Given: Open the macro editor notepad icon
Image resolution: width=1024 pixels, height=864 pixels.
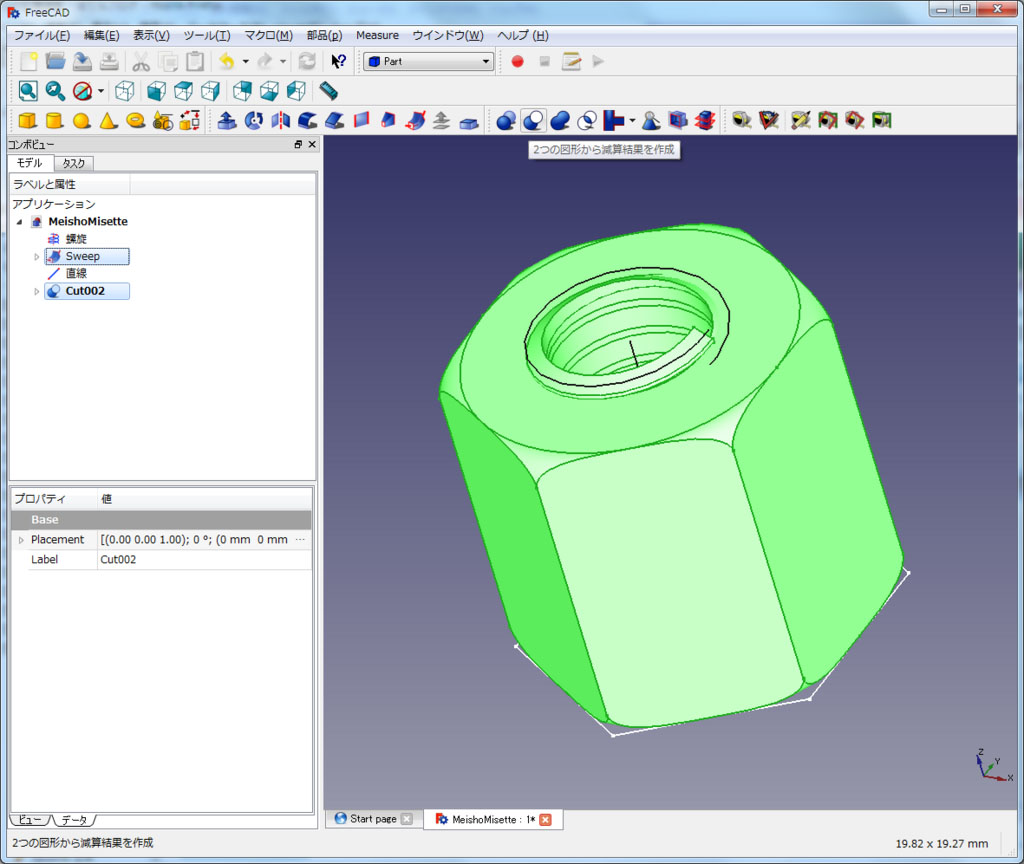Looking at the screenshot, I should point(571,61).
